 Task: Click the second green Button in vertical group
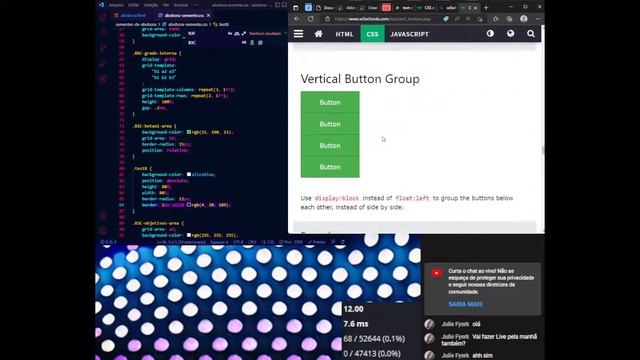click(330, 124)
